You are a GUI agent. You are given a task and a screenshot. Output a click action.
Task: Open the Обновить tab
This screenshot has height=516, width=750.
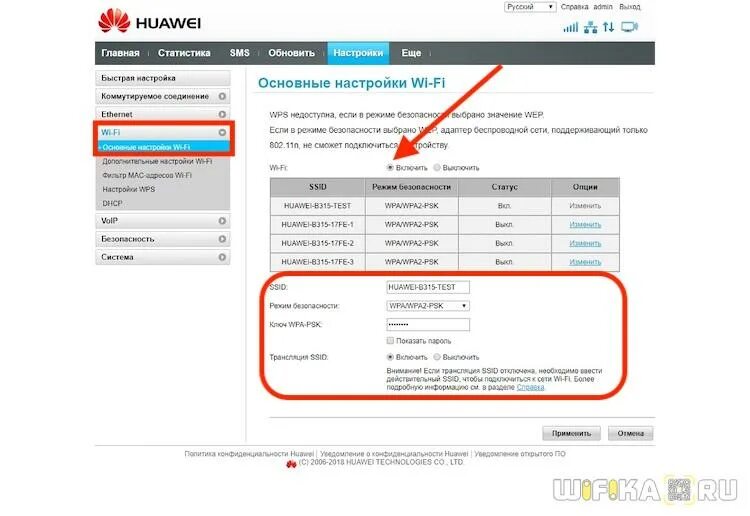291,53
